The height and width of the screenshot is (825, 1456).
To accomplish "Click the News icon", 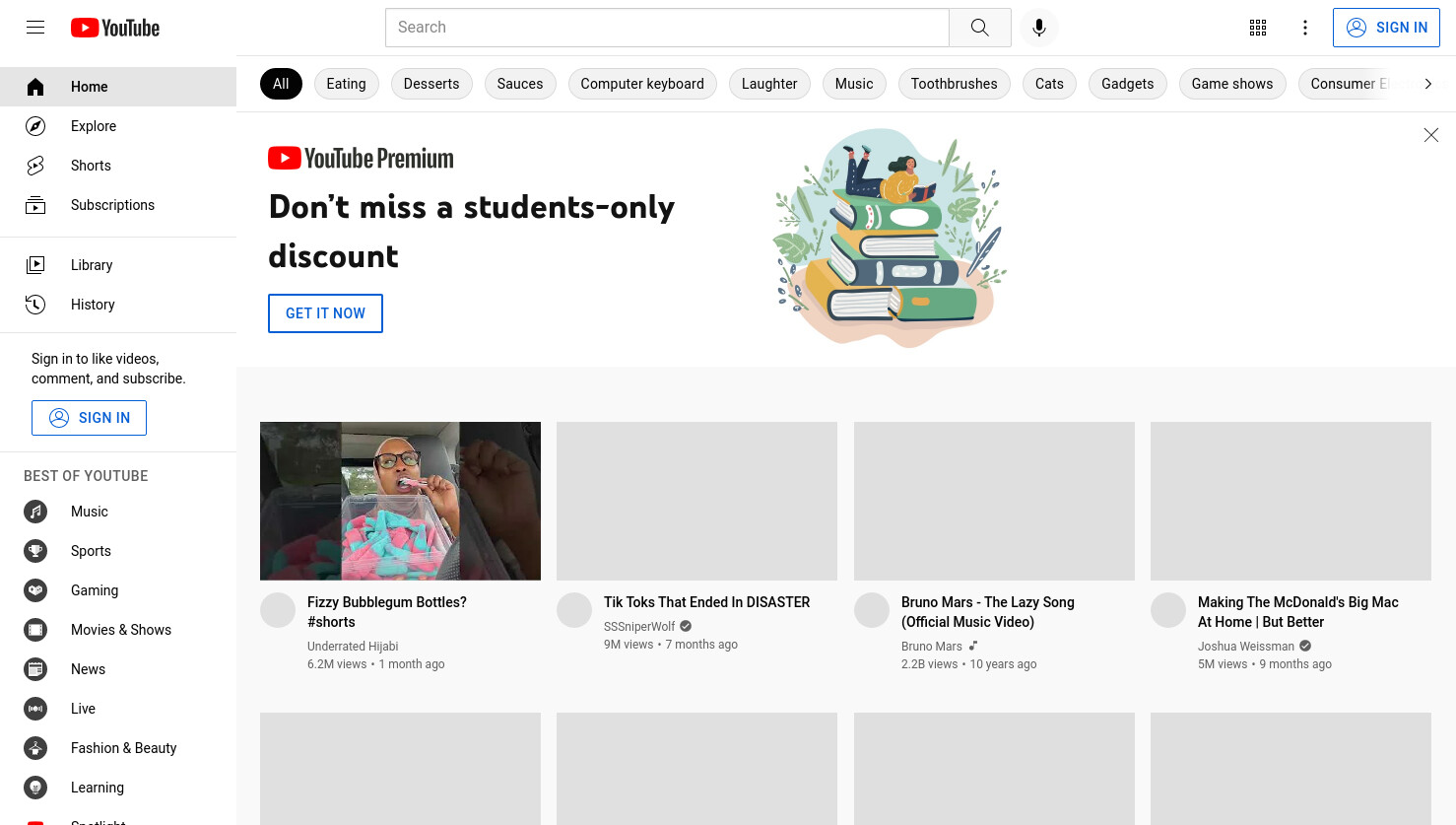I will pyautogui.click(x=35, y=669).
